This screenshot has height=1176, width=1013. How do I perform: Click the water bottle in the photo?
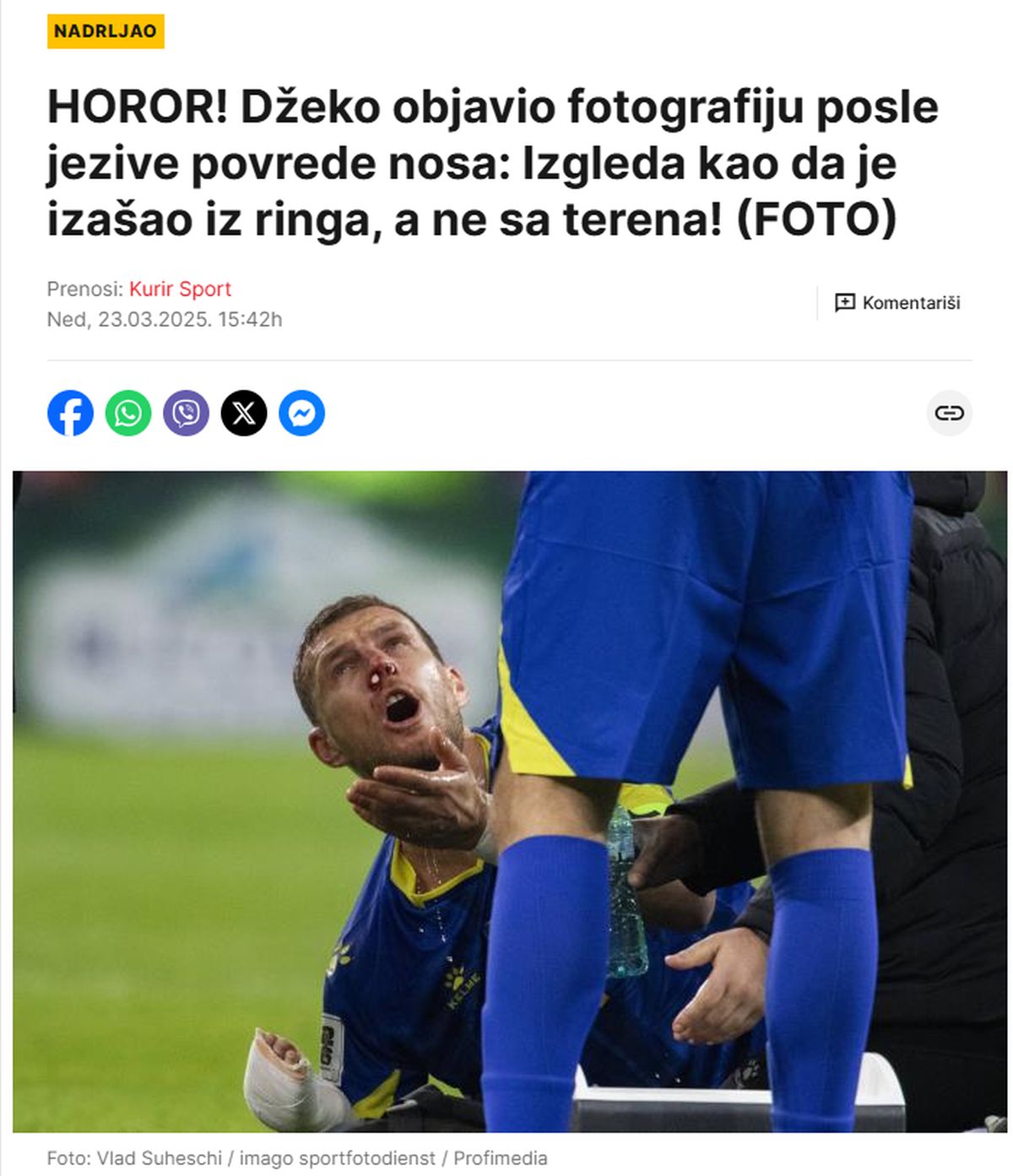[626, 893]
